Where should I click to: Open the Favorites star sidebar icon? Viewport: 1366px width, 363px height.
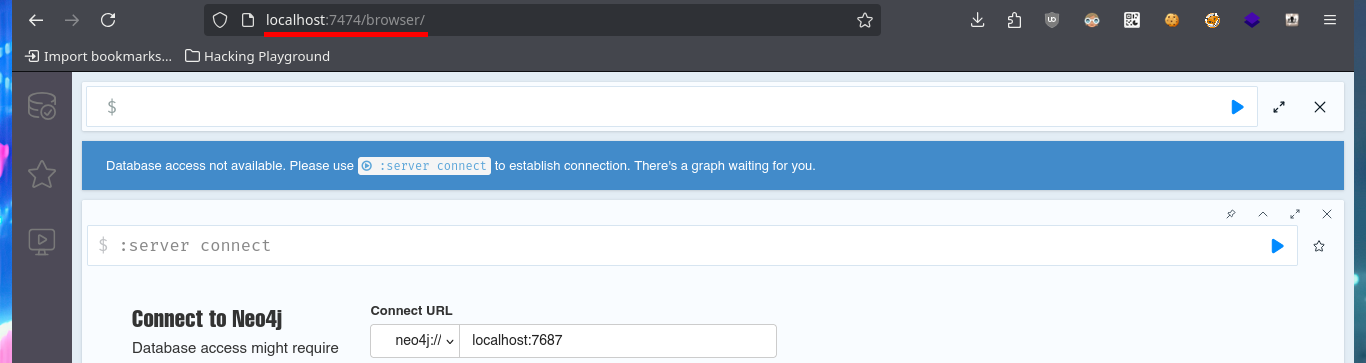(42, 175)
